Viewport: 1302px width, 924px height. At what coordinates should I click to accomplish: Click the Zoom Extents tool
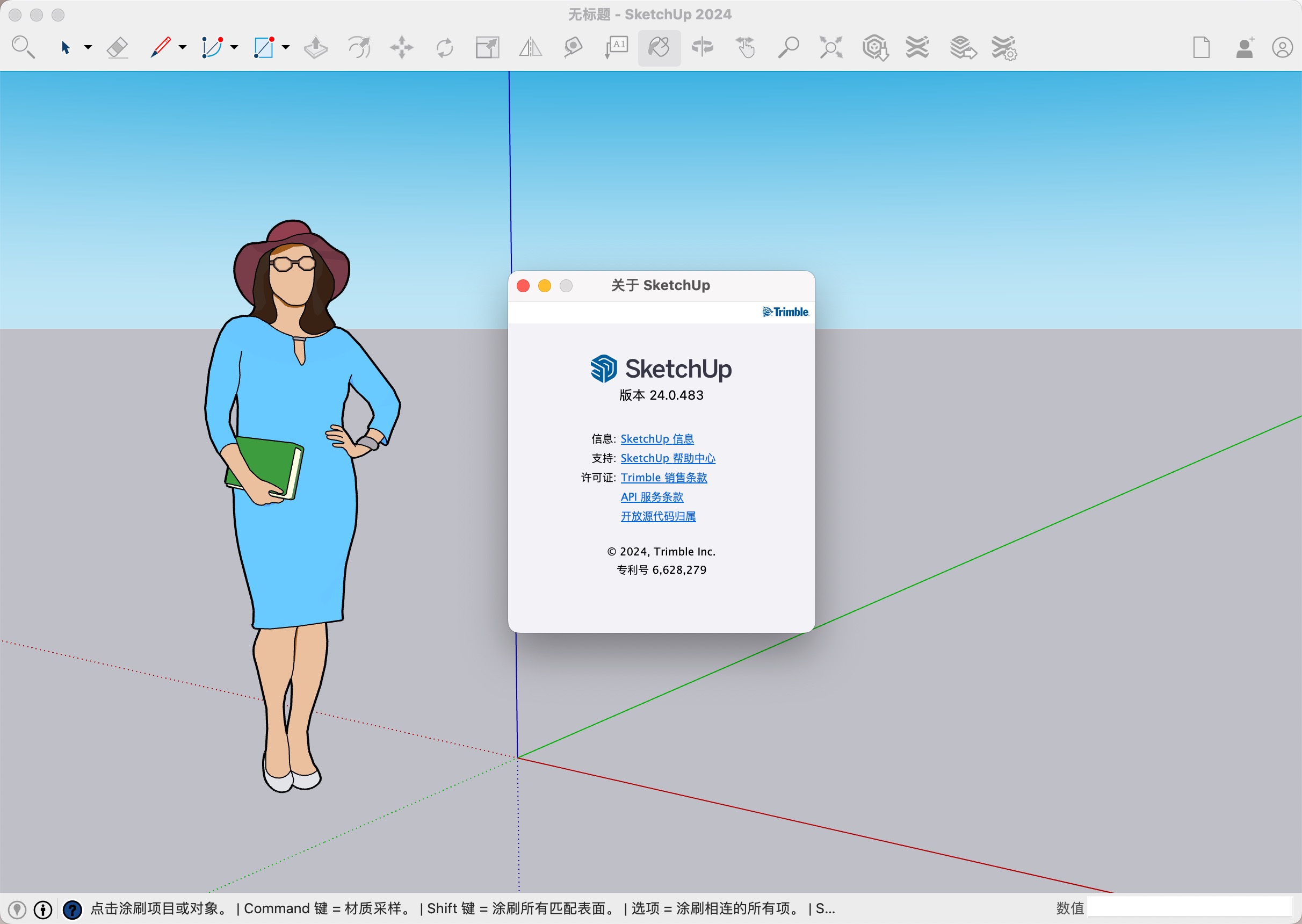[831, 47]
